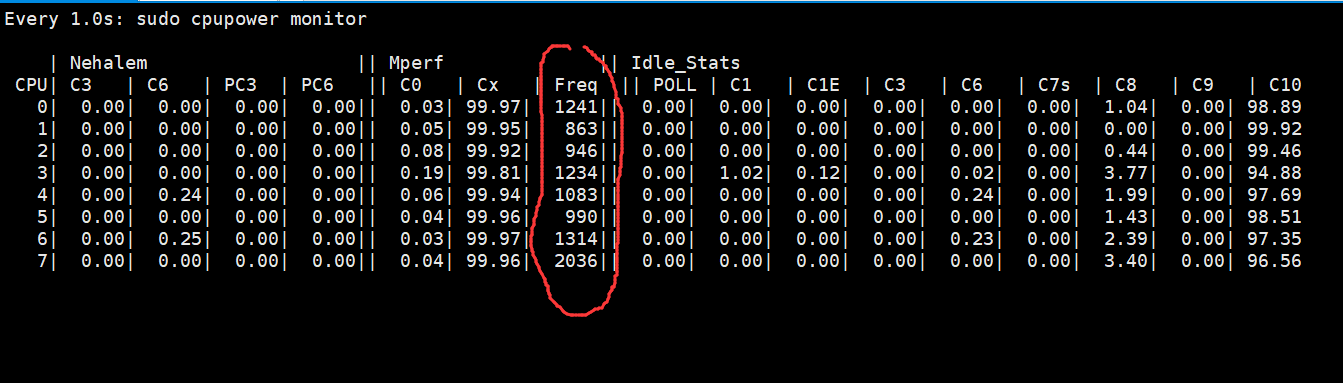Select frequency value 2036
The image size is (1343, 383).
pyautogui.click(x=576, y=260)
